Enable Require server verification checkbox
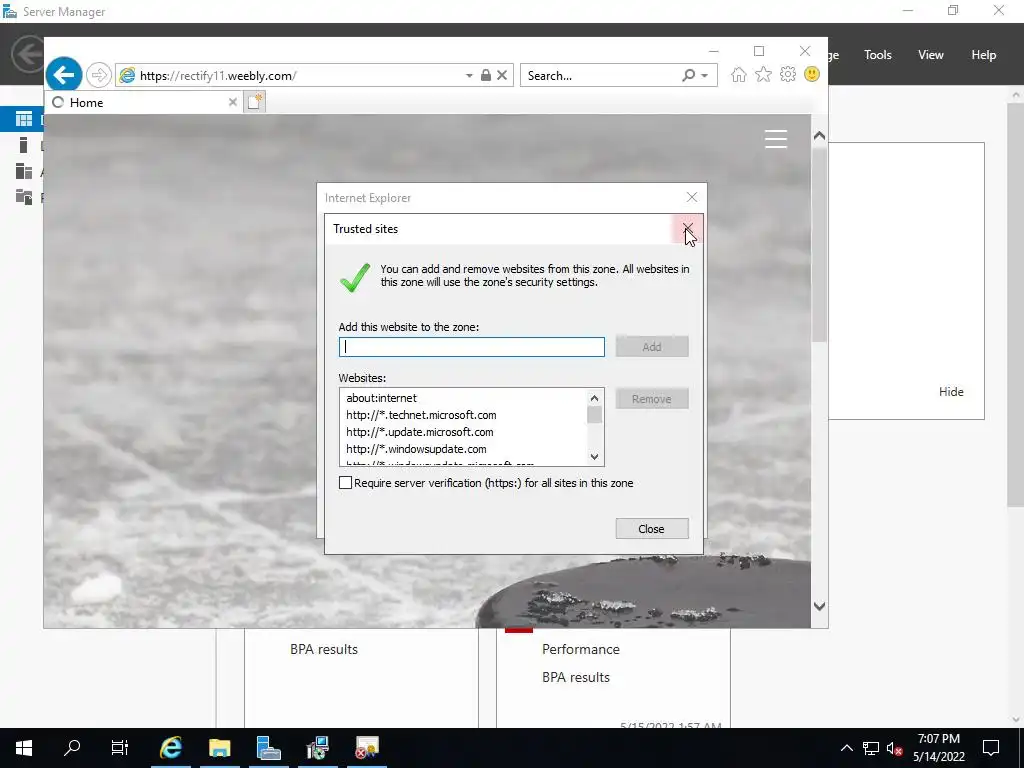The image size is (1024, 768). click(x=345, y=483)
